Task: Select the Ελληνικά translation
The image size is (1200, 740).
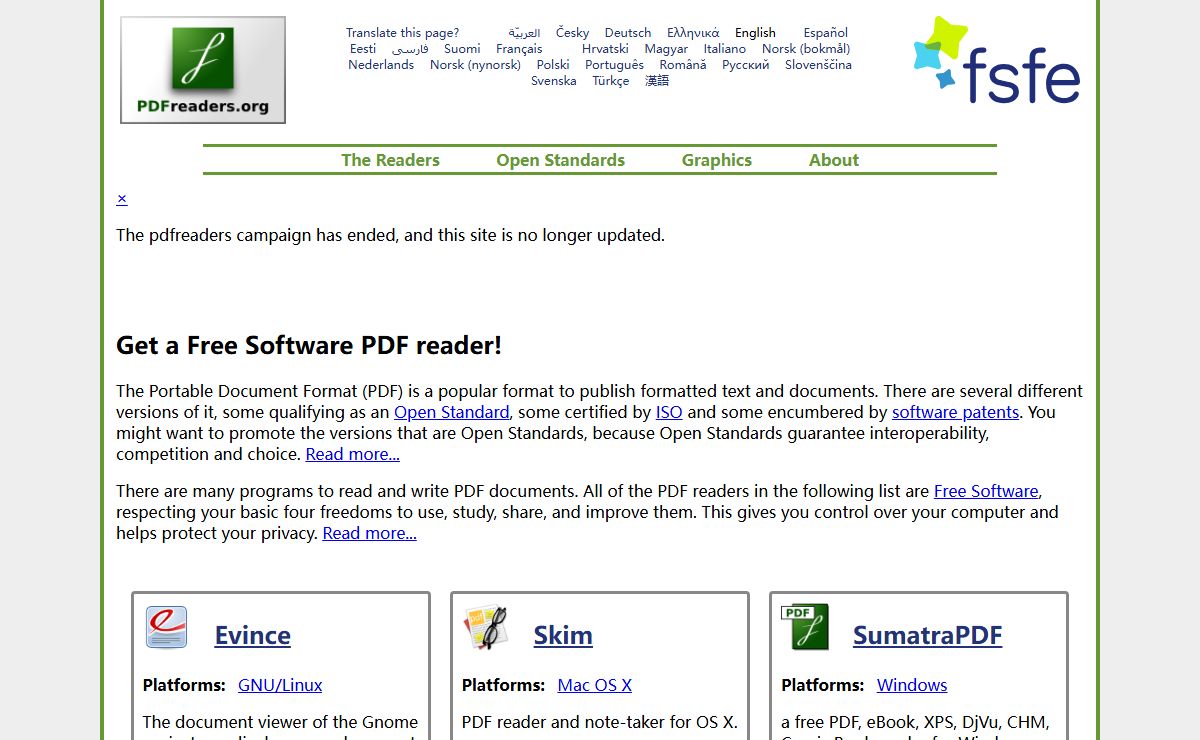Action: pos(693,33)
